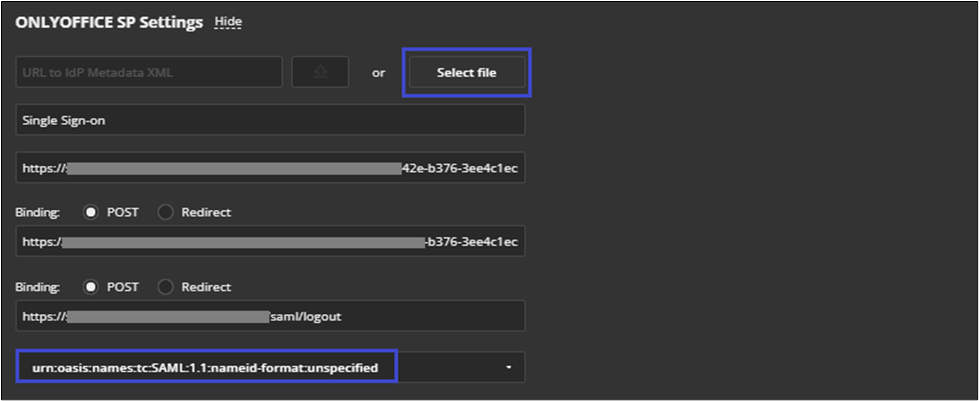Click the Redirect text label in the first Binding row

(207, 213)
